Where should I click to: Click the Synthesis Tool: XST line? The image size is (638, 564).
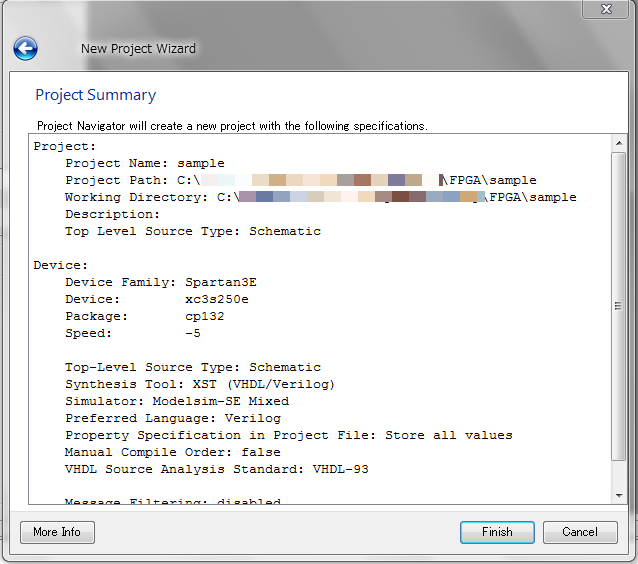[200, 384]
